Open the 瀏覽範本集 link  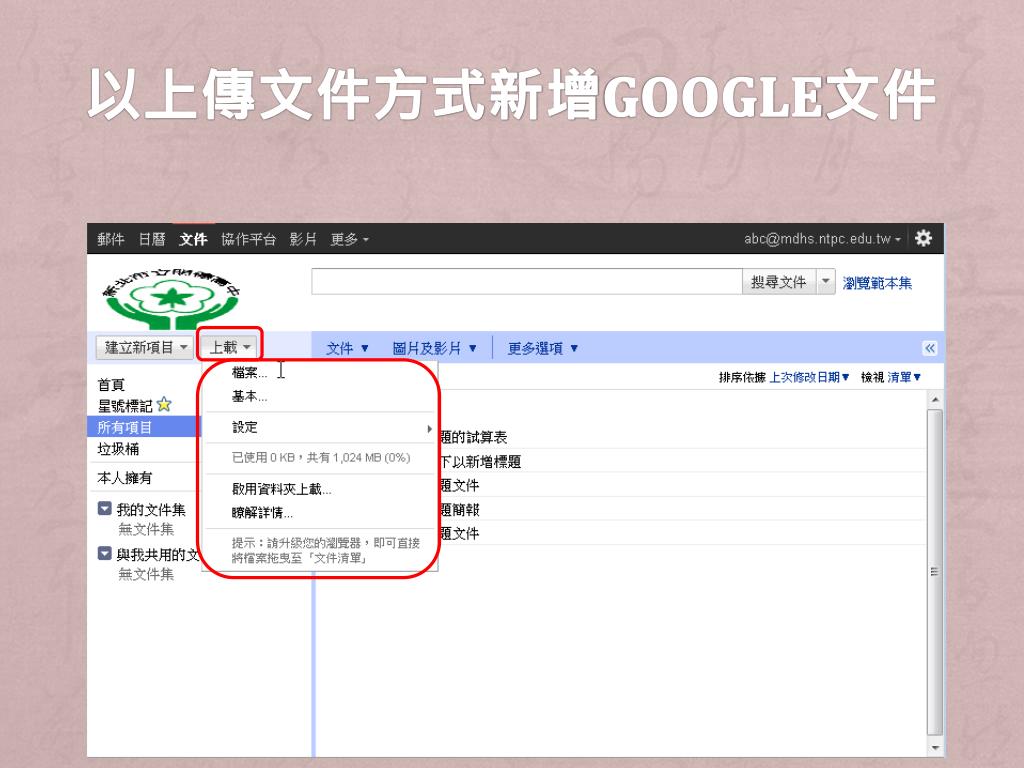tap(877, 283)
